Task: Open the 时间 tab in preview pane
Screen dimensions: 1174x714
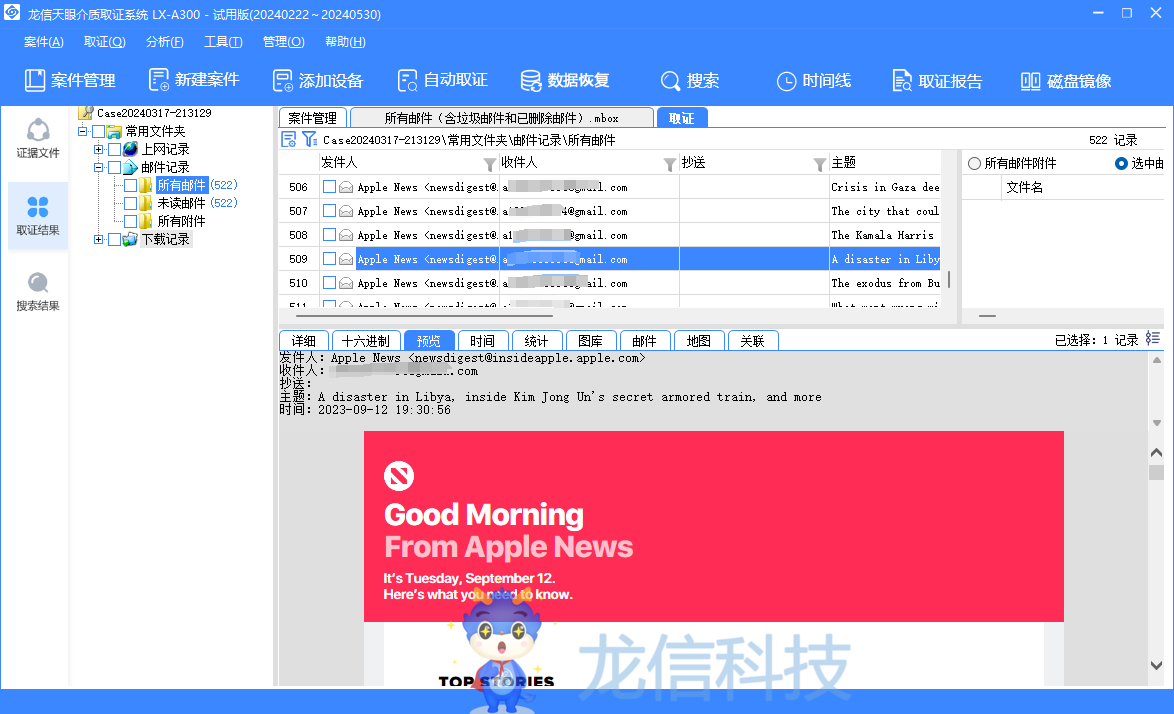Action: [x=482, y=341]
